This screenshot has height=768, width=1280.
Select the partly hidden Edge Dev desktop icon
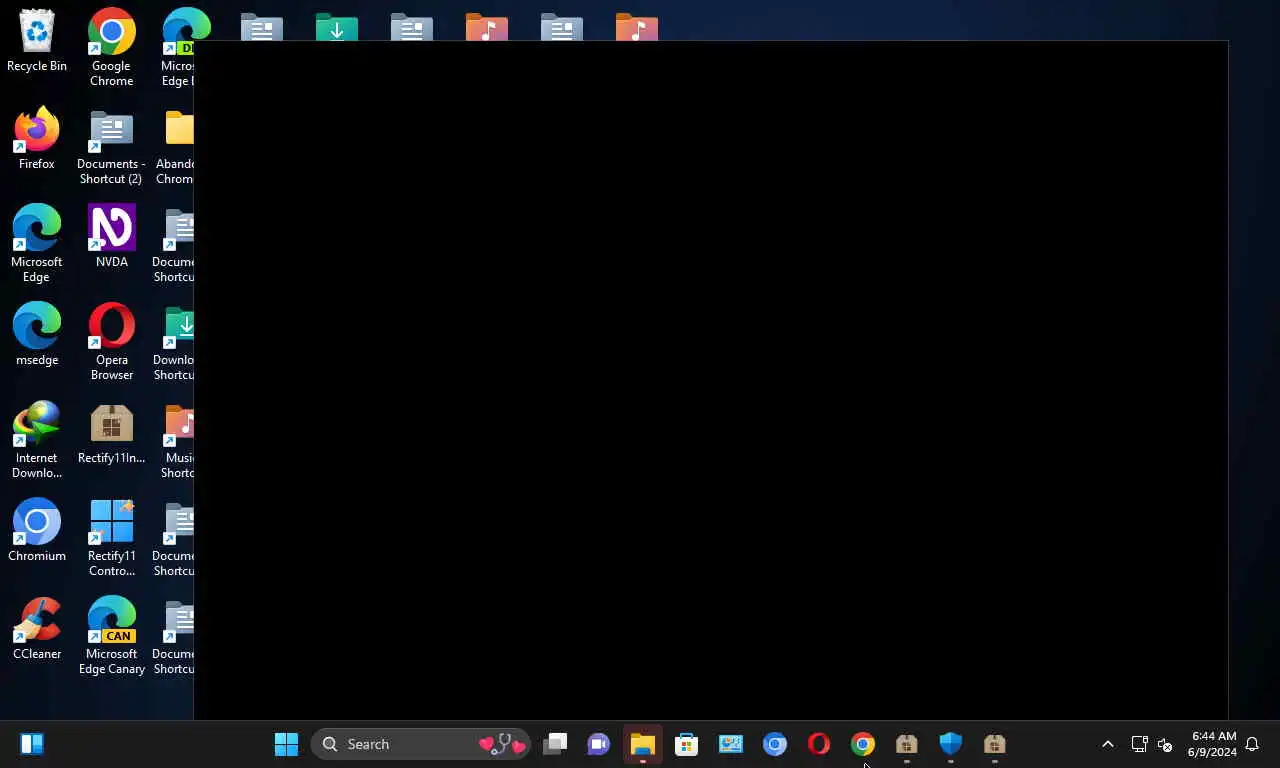178,48
